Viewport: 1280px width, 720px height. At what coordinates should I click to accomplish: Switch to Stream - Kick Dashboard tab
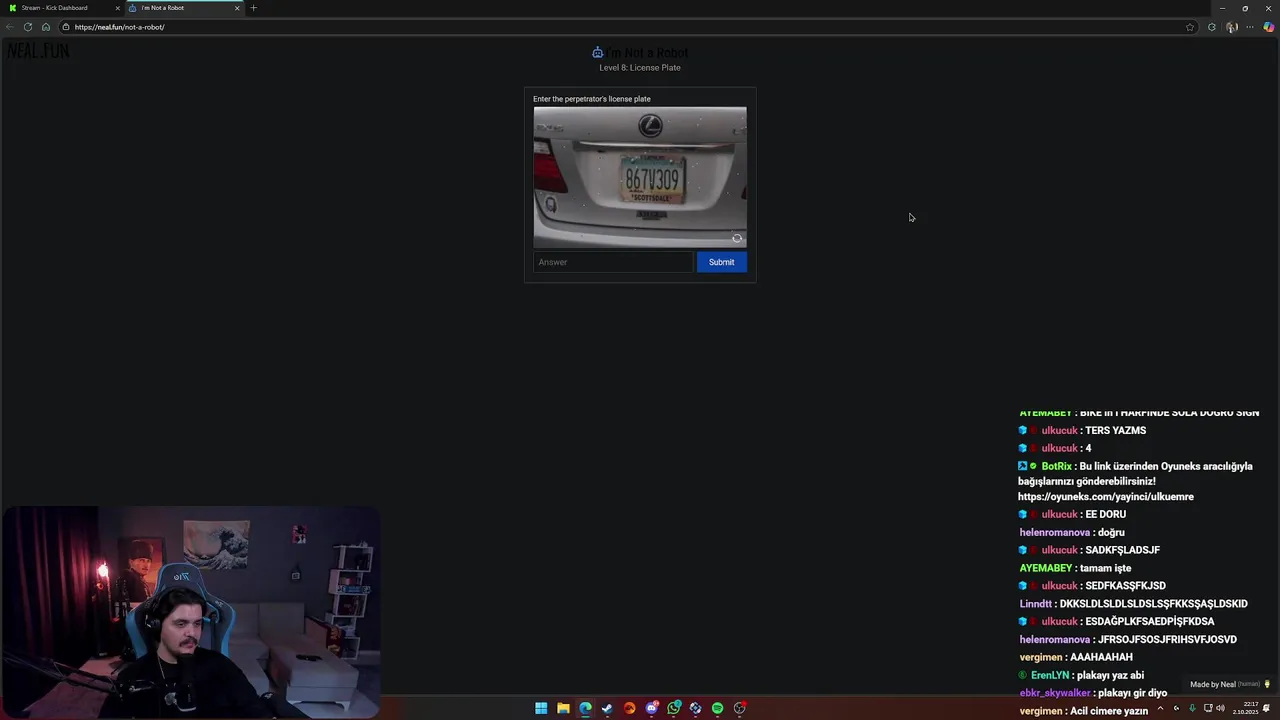[x=60, y=8]
